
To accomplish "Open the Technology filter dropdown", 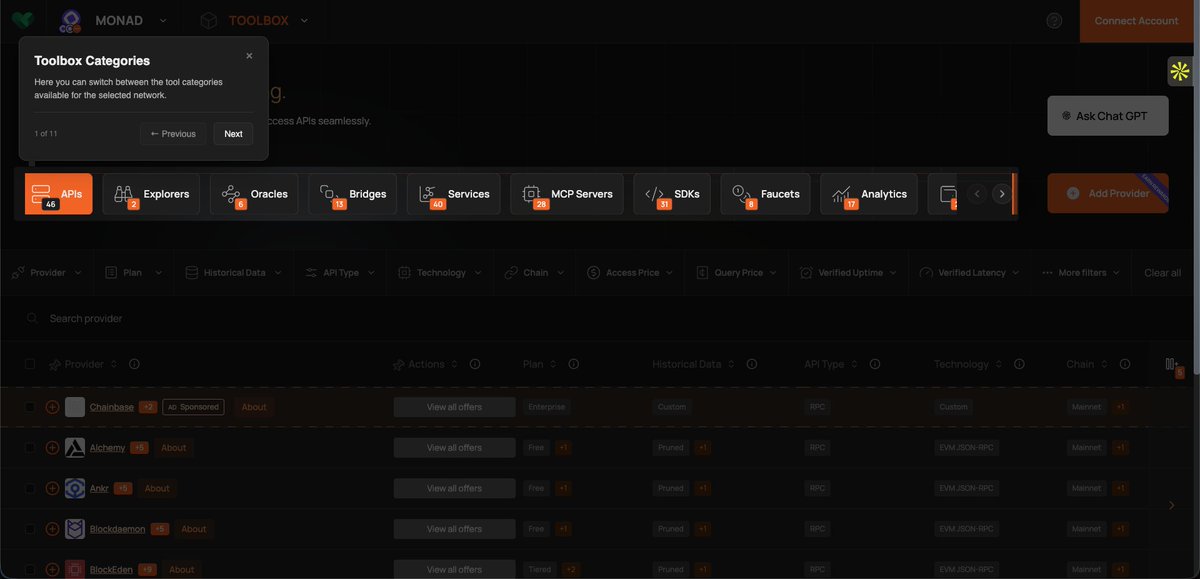I will point(441,272).
